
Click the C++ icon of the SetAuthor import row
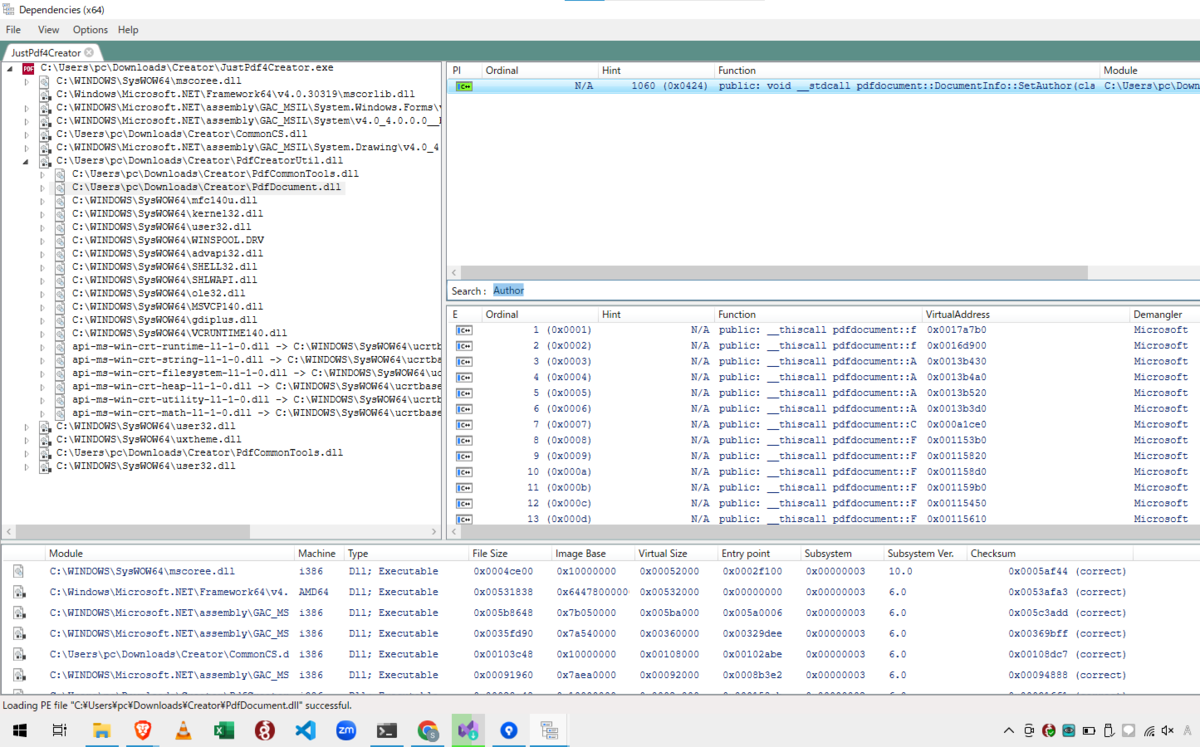(x=464, y=86)
